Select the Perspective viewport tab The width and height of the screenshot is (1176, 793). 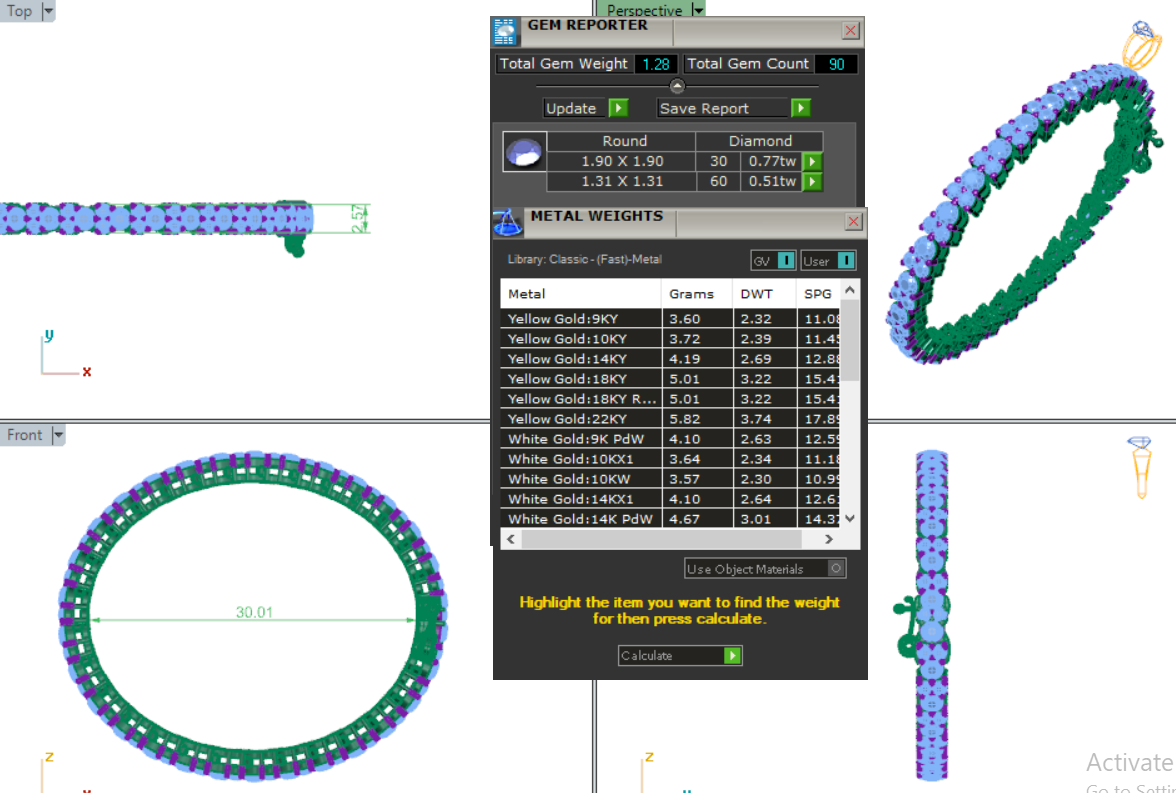click(x=644, y=10)
